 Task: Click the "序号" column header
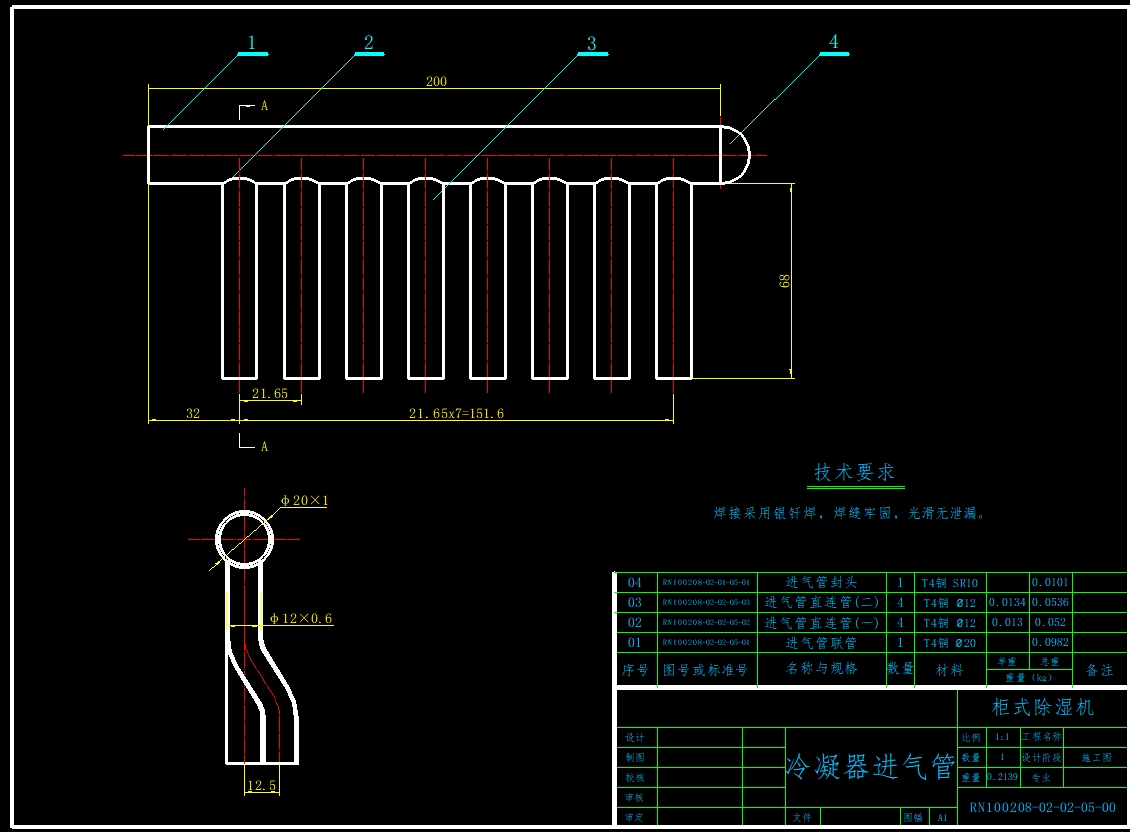tap(636, 670)
